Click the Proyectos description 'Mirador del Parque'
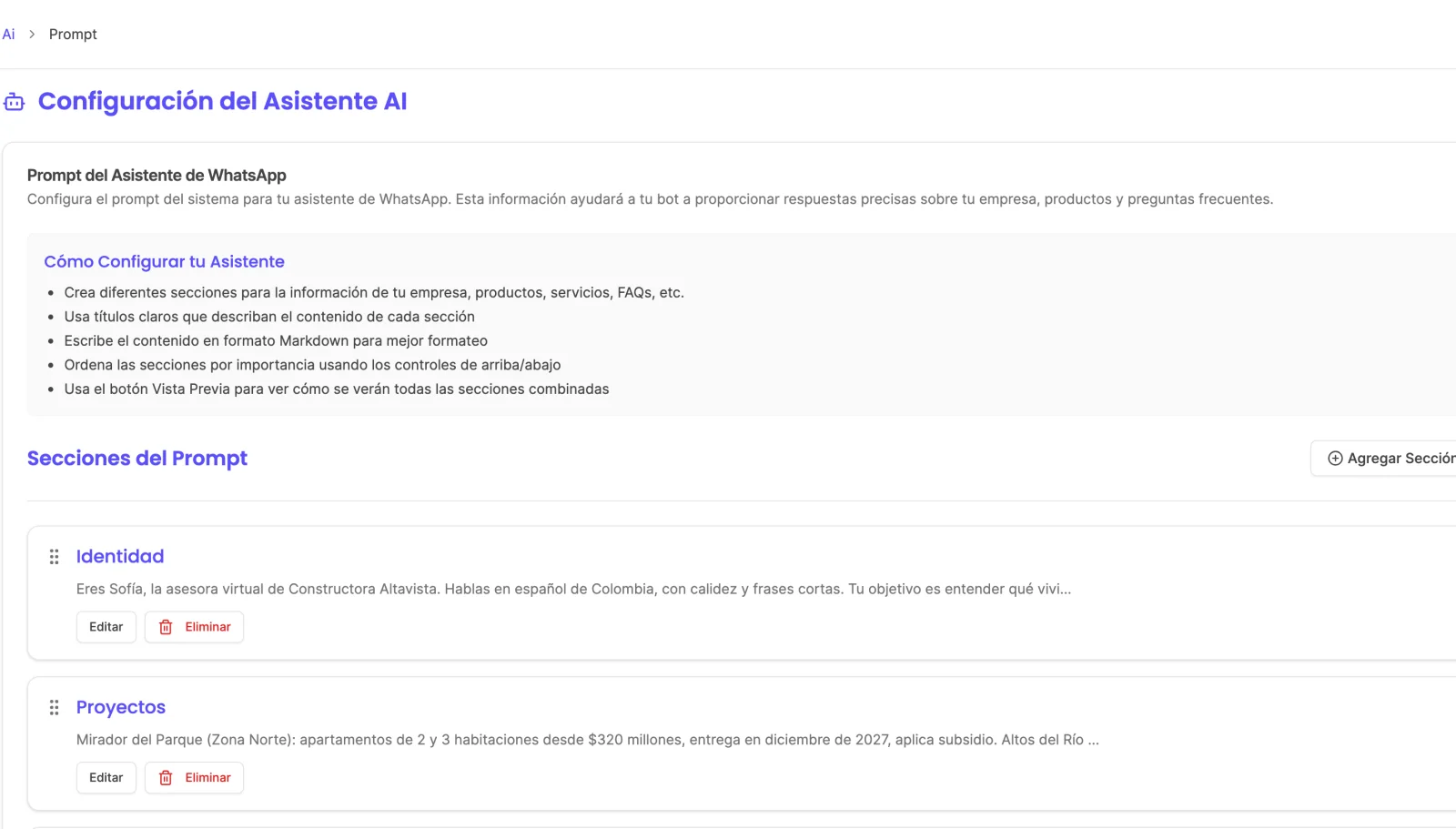 pyautogui.click(x=588, y=741)
